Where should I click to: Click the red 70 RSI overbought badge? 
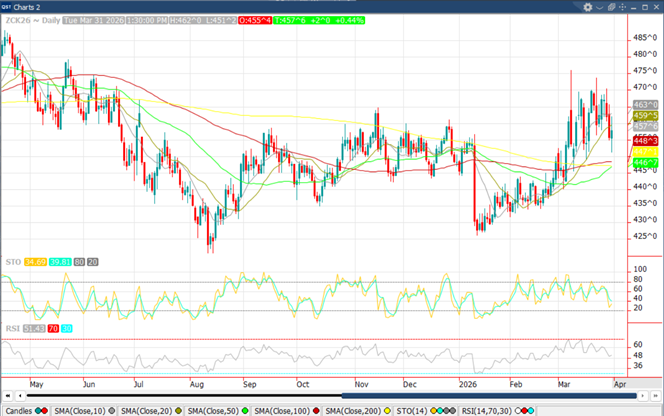55,327
